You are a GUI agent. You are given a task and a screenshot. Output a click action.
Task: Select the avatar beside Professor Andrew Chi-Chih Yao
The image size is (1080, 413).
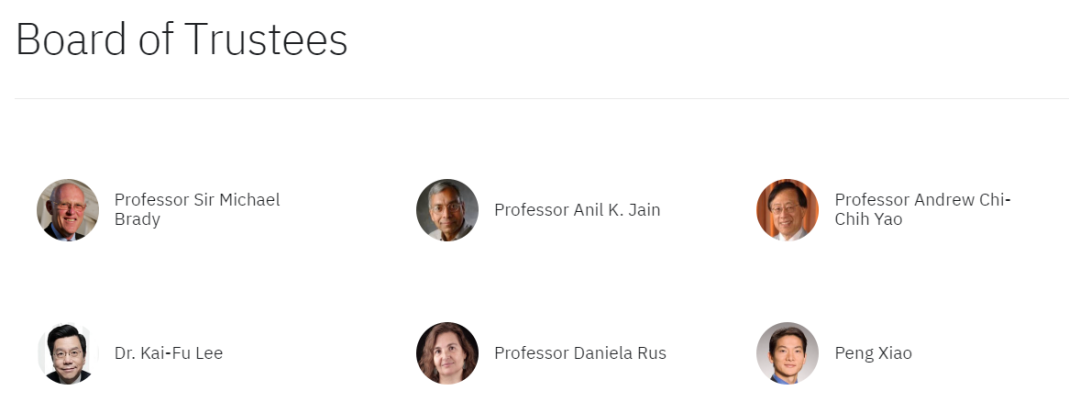click(x=787, y=210)
